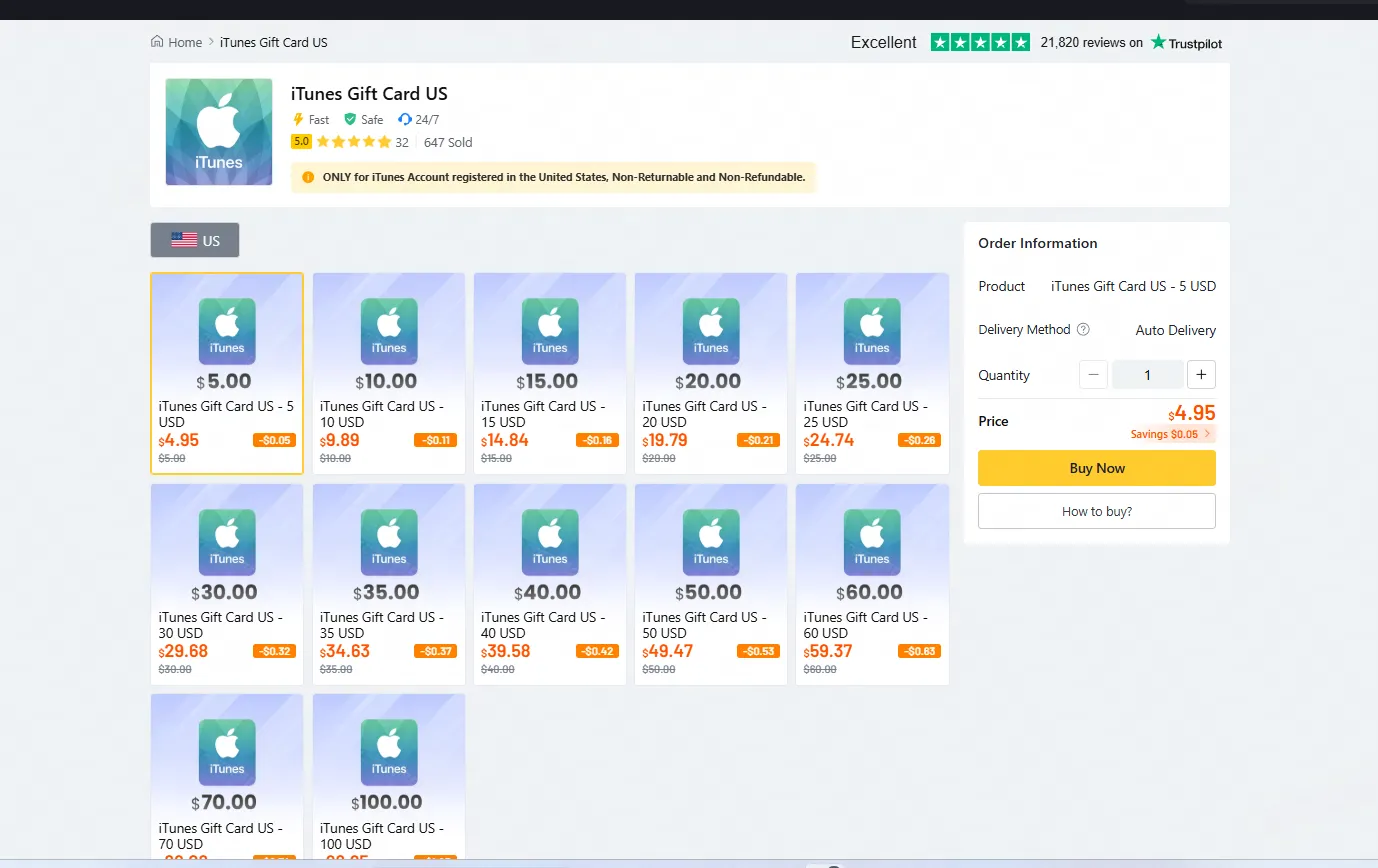
Task: Click the -$0.32 discount badge
Action: [274, 651]
